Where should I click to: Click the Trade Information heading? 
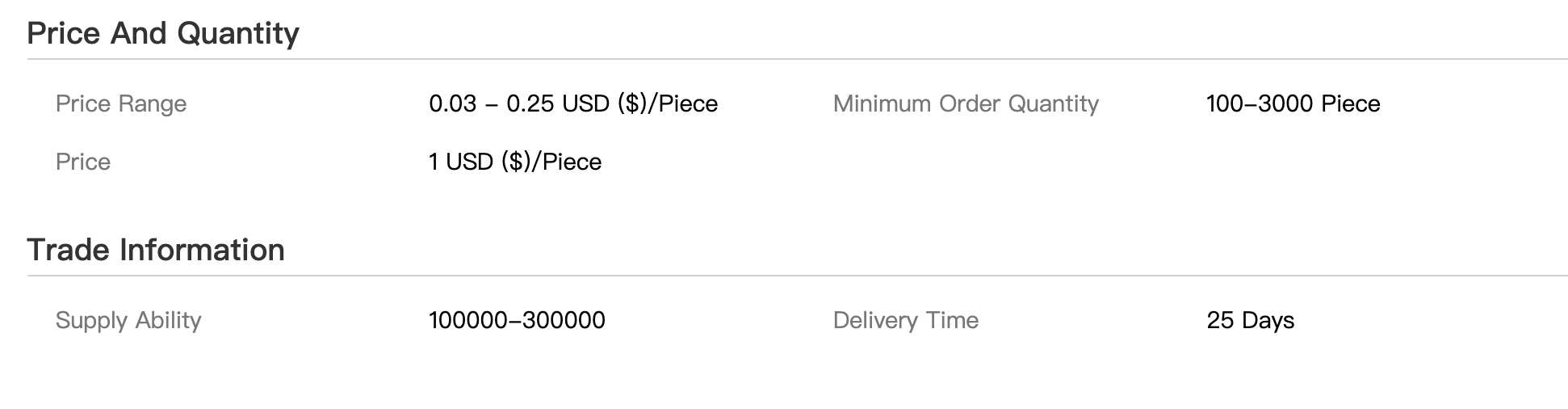(x=156, y=250)
